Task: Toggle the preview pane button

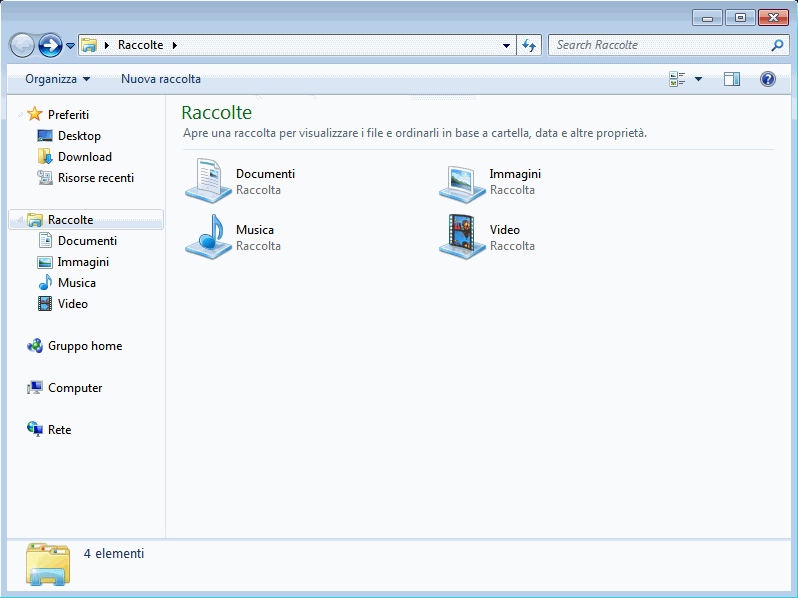Action: point(732,79)
